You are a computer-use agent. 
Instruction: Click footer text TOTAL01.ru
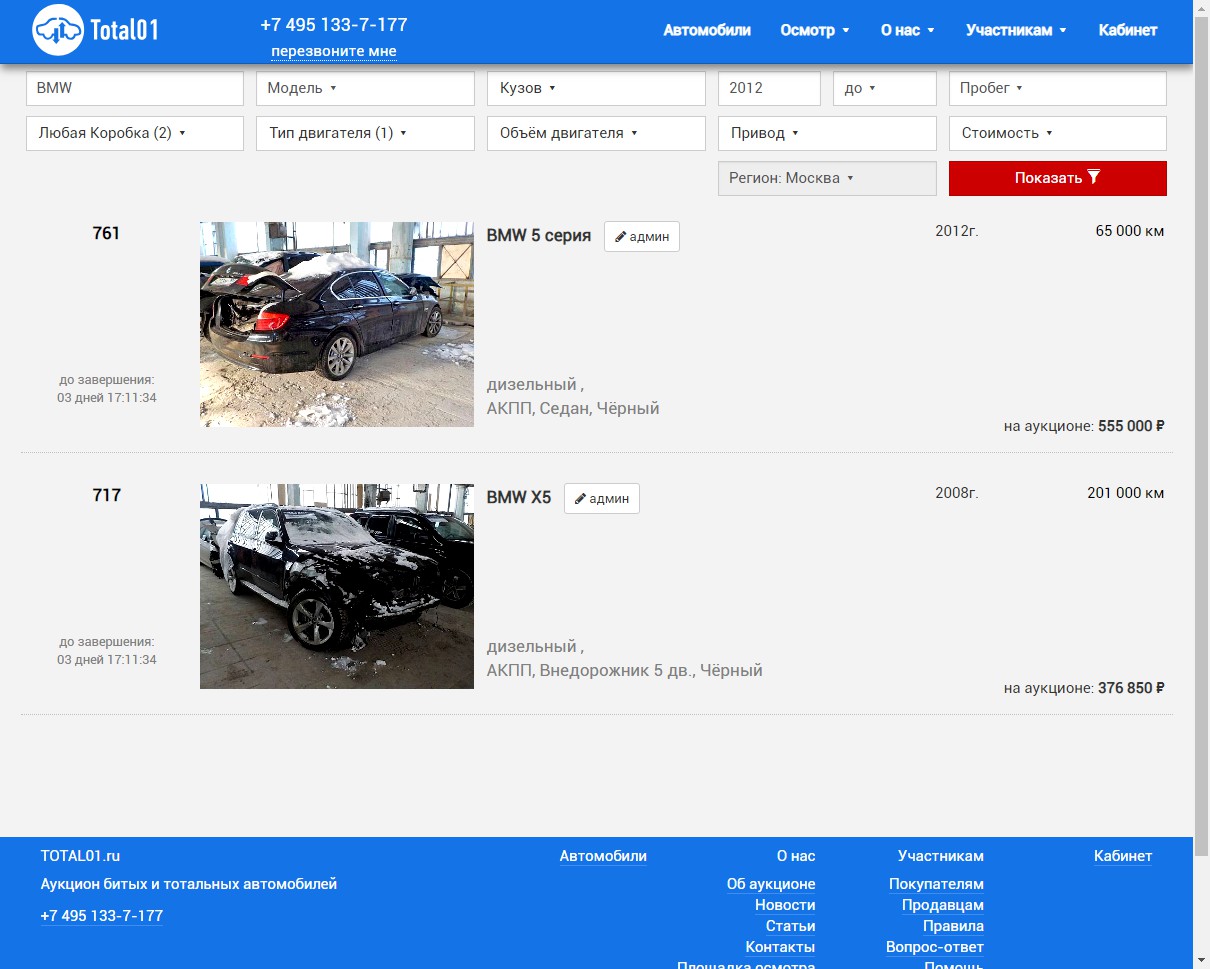pos(80,856)
